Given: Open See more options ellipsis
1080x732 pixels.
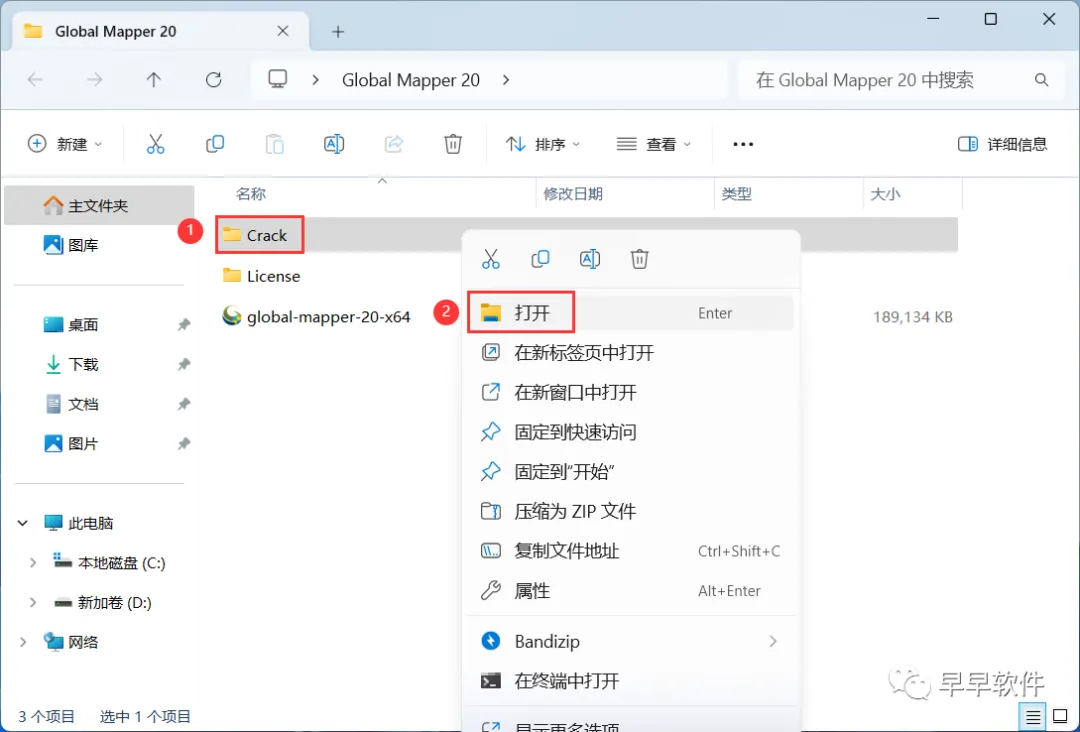Looking at the screenshot, I should (743, 144).
